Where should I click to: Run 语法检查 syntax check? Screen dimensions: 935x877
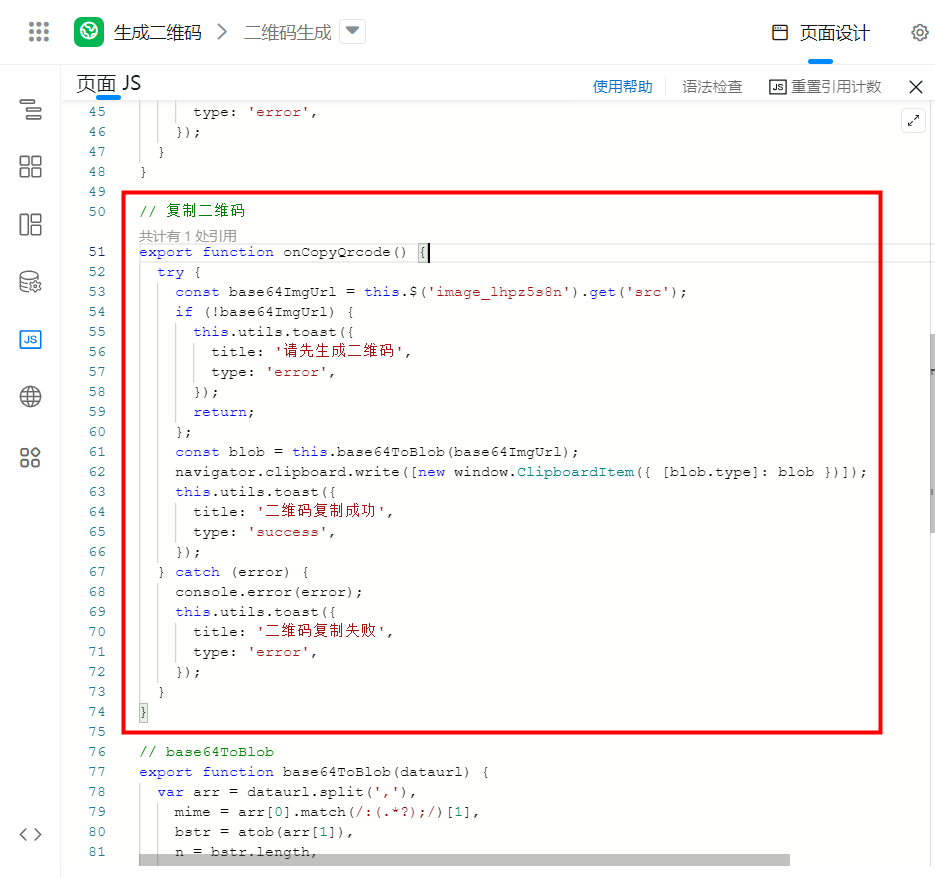click(x=712, y=87)
